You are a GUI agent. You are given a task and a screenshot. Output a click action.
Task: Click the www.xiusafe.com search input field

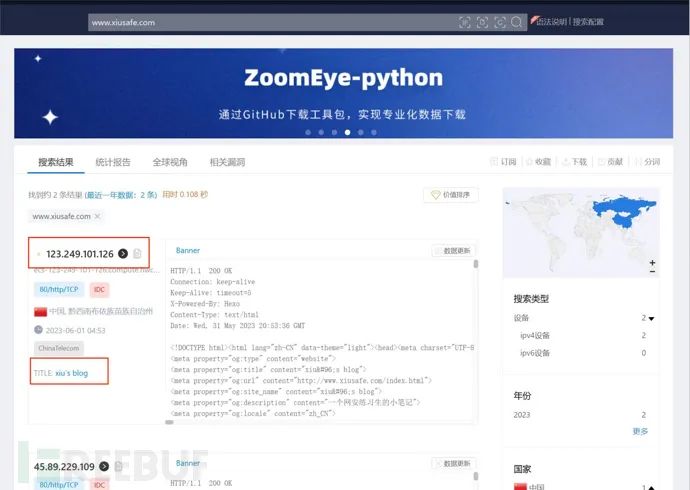pyautogui.click(x=270, y=21)
